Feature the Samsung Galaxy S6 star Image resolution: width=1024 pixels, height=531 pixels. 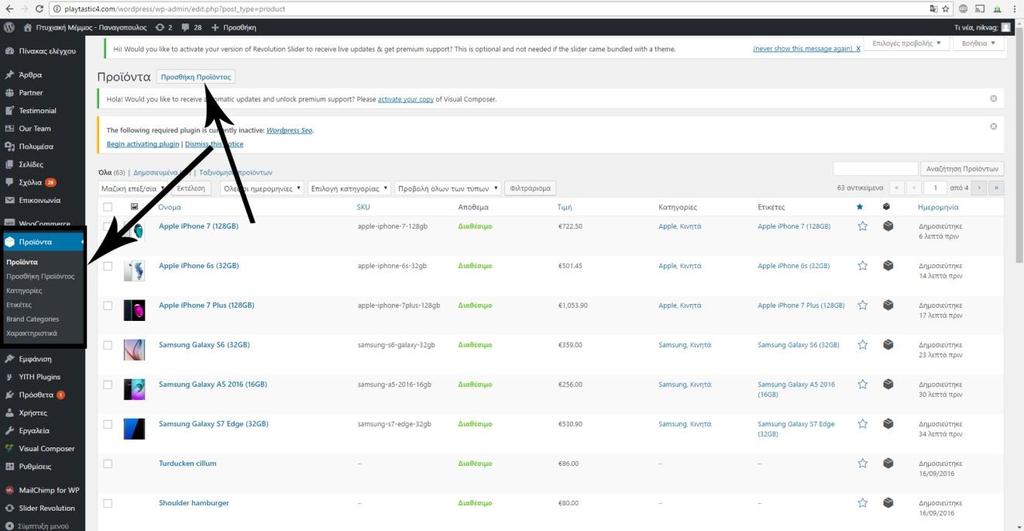pos(862,345)
